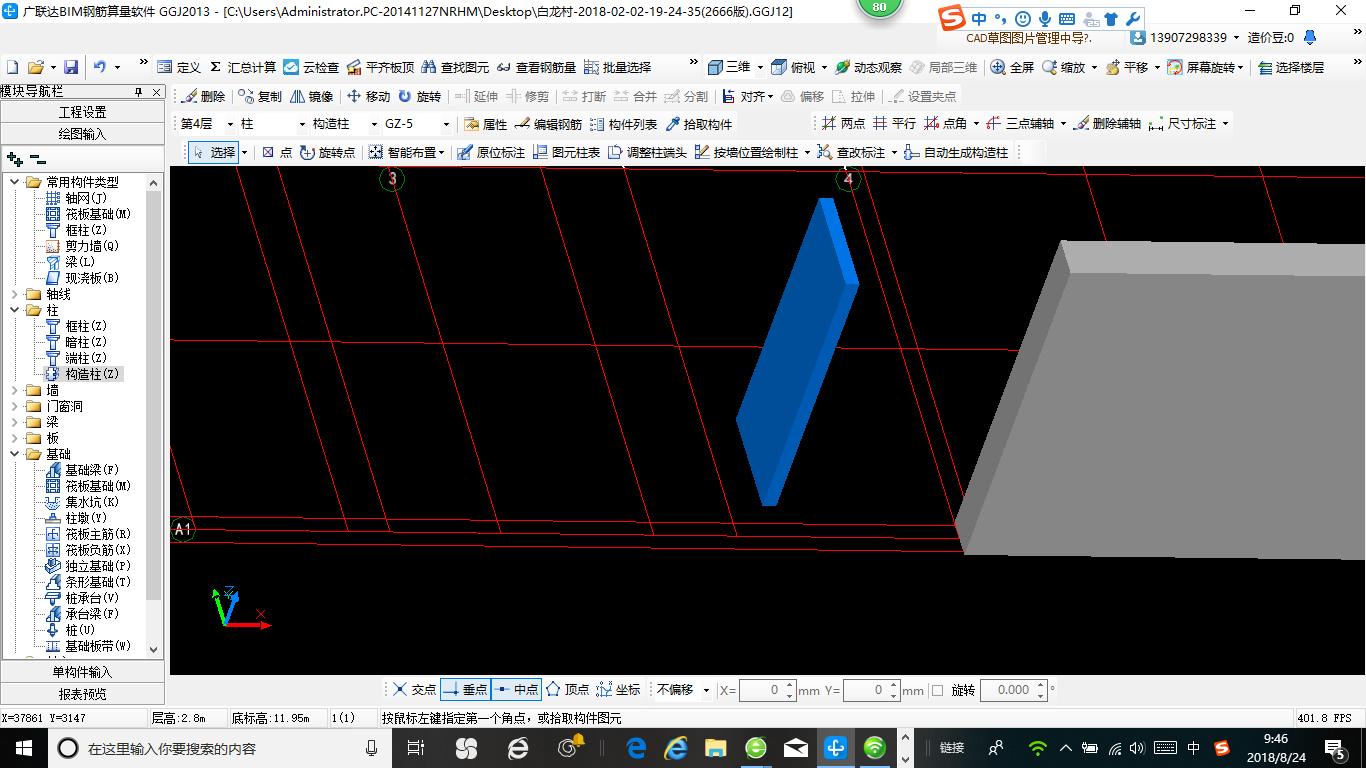The width and height of the screenshot is (1366, 768).
Task: Apply 平齐板顶 flush with slab top
Action: (381, 67)
